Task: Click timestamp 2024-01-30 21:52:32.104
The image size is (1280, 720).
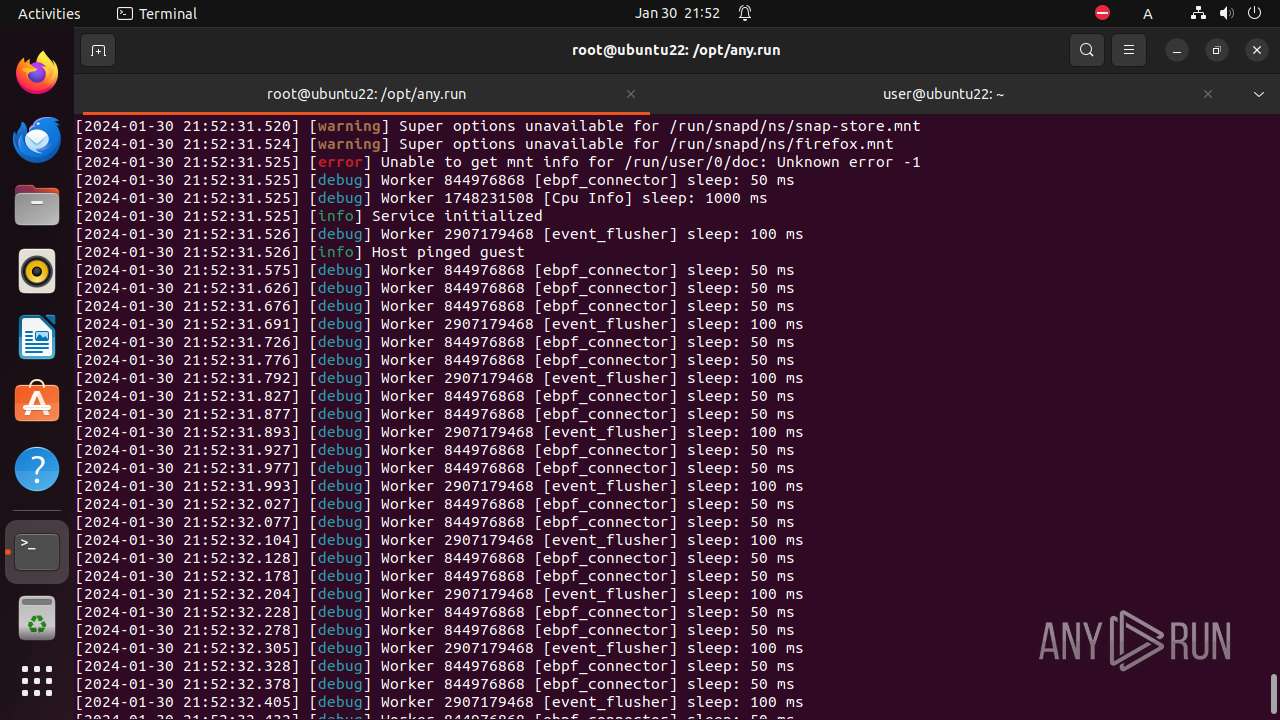Action: (x=188, y=540)
